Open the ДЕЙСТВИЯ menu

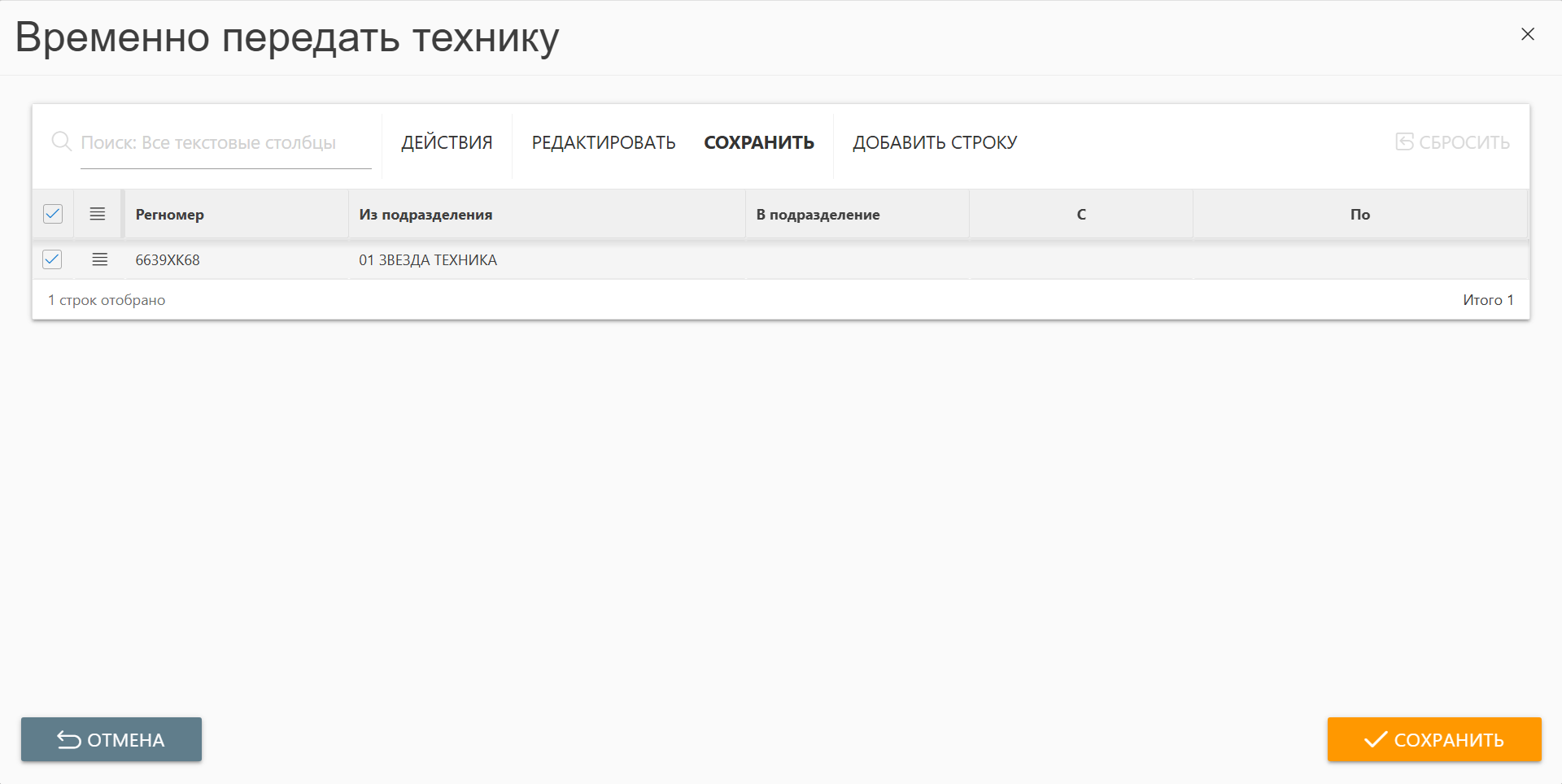pyautogui.click(x=447, y=143)
